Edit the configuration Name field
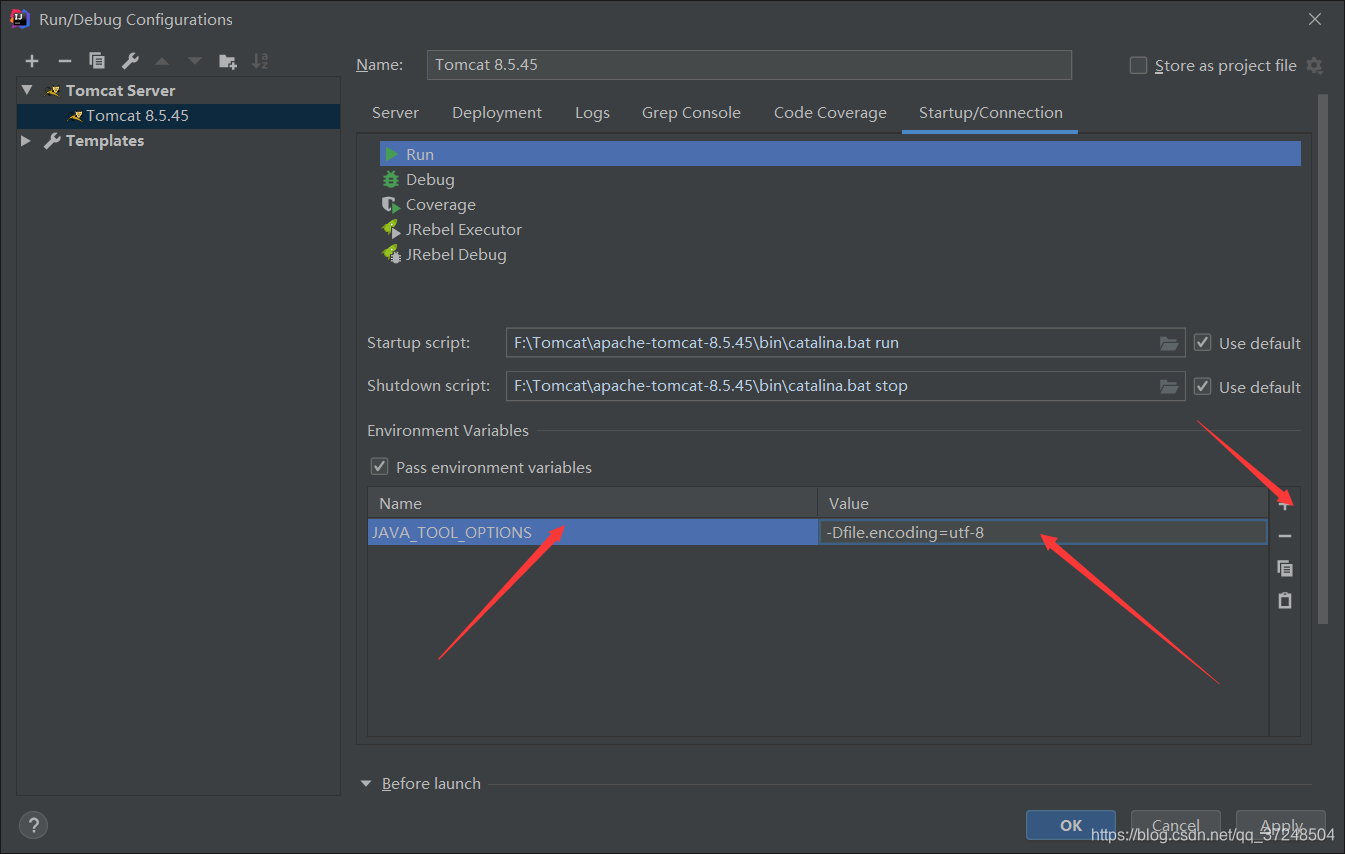 pos(749,65)
